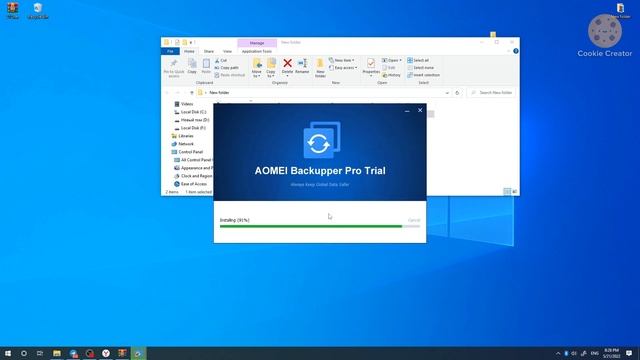Open the New item dropdown

pos(342,60)
